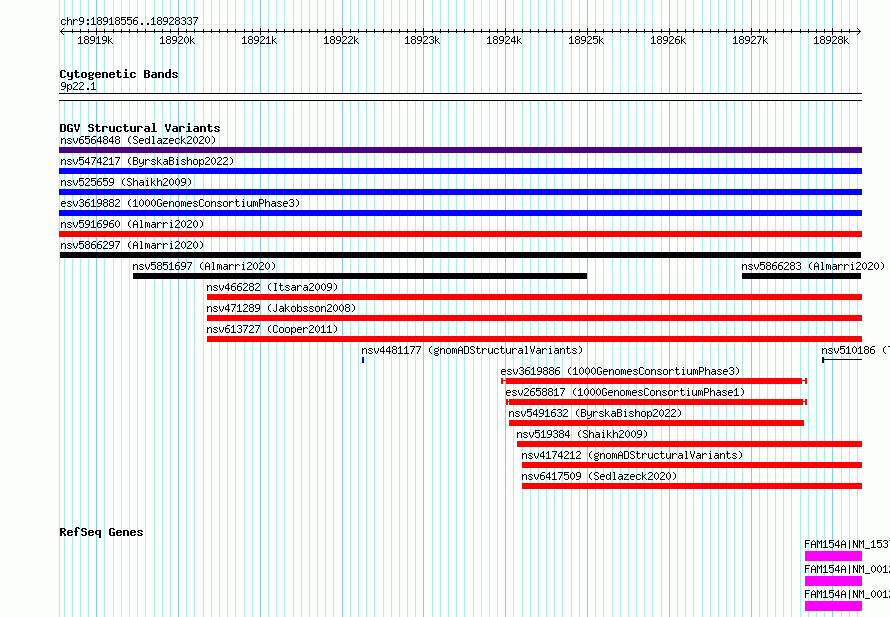Click the bottom magenta FAM154A gene bar
The image size is (890, 617).
(833, 606)
